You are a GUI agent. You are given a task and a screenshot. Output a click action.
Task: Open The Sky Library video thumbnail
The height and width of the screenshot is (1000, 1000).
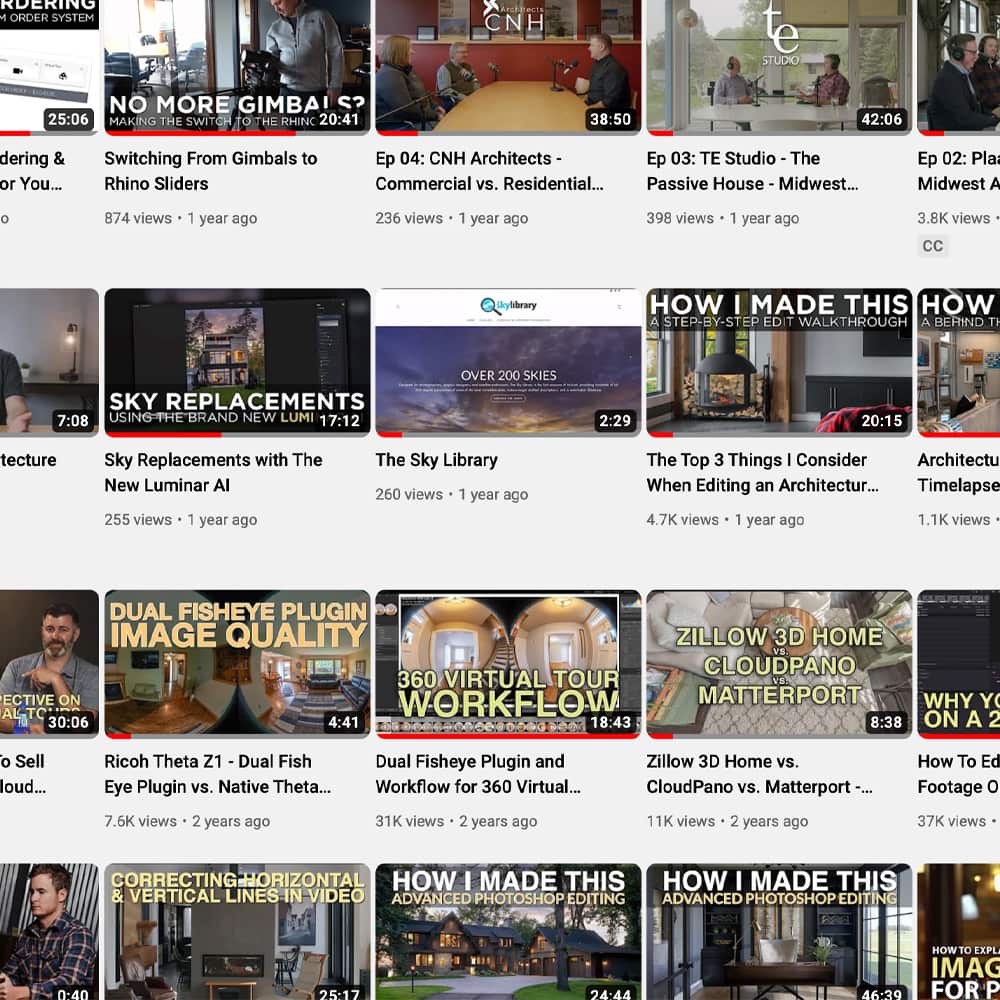click(x=508, y=362)
